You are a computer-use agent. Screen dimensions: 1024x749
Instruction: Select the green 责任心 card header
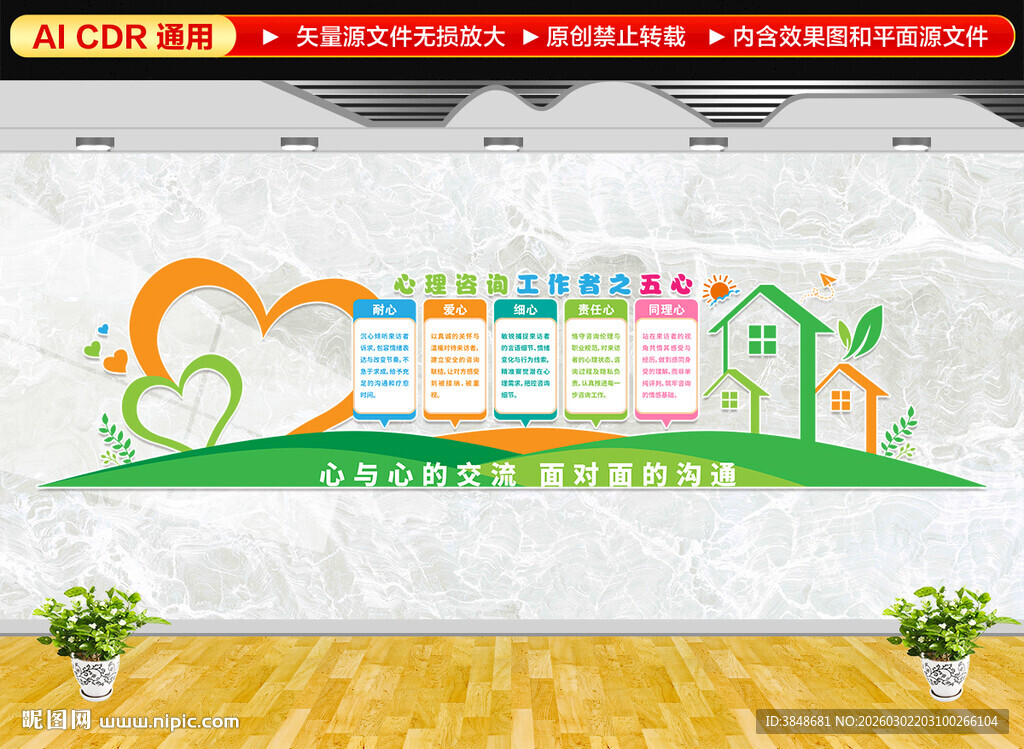596,309
